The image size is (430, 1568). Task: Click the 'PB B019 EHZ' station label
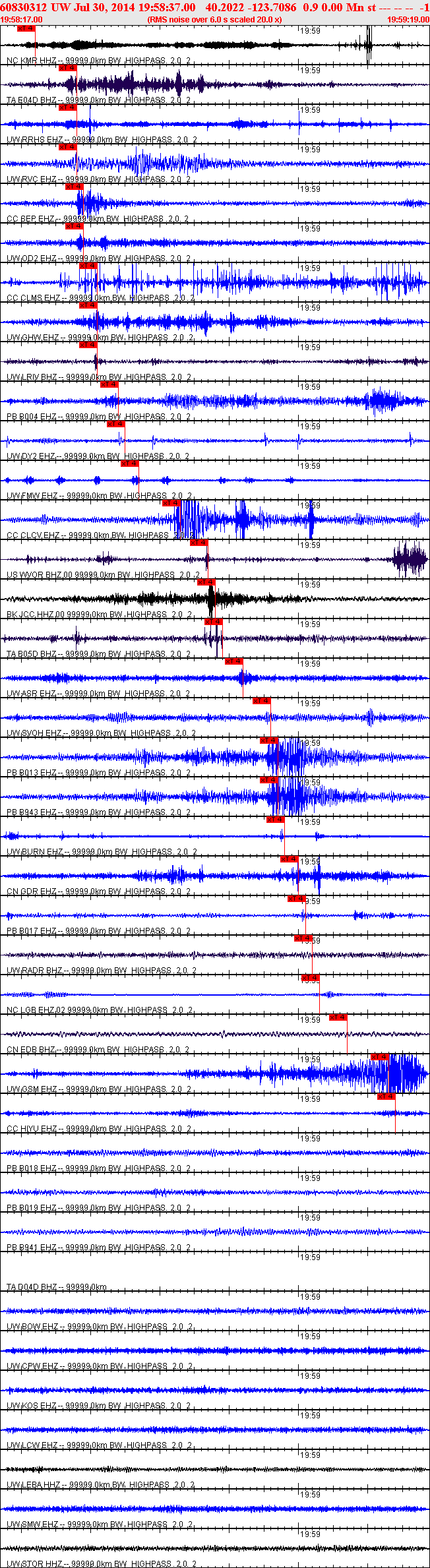[32, 1208]
